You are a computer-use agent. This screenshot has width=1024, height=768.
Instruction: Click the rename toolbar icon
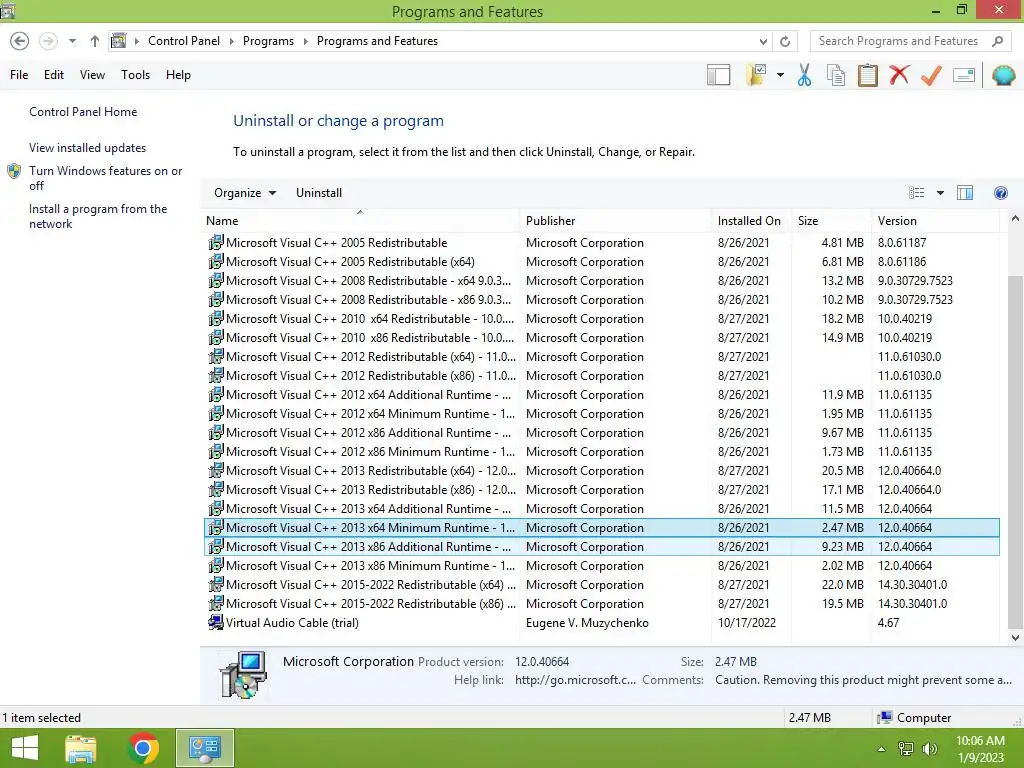coord(964,75)
